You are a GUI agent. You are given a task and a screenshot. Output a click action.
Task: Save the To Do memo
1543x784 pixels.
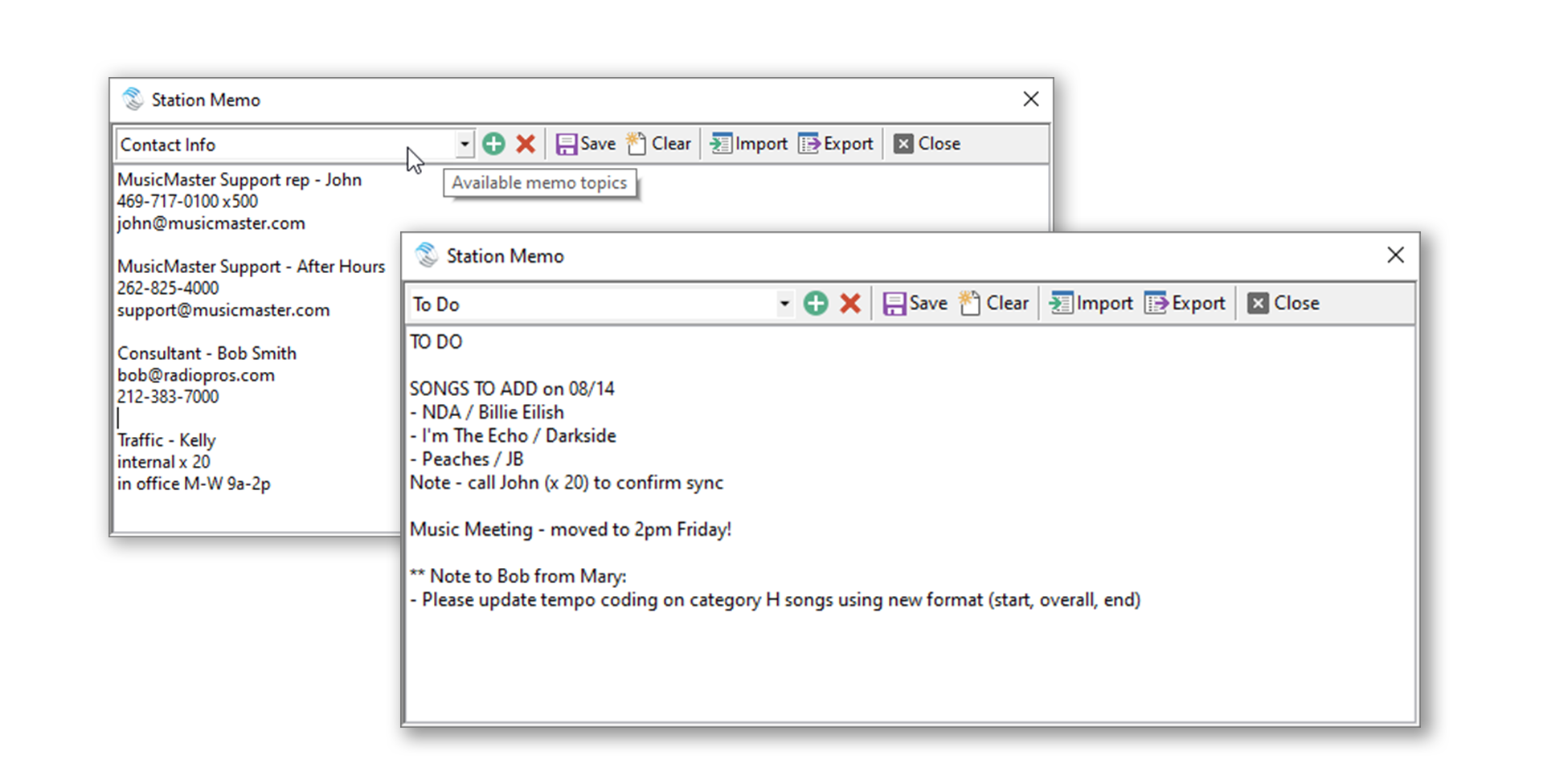click(915, 304)
